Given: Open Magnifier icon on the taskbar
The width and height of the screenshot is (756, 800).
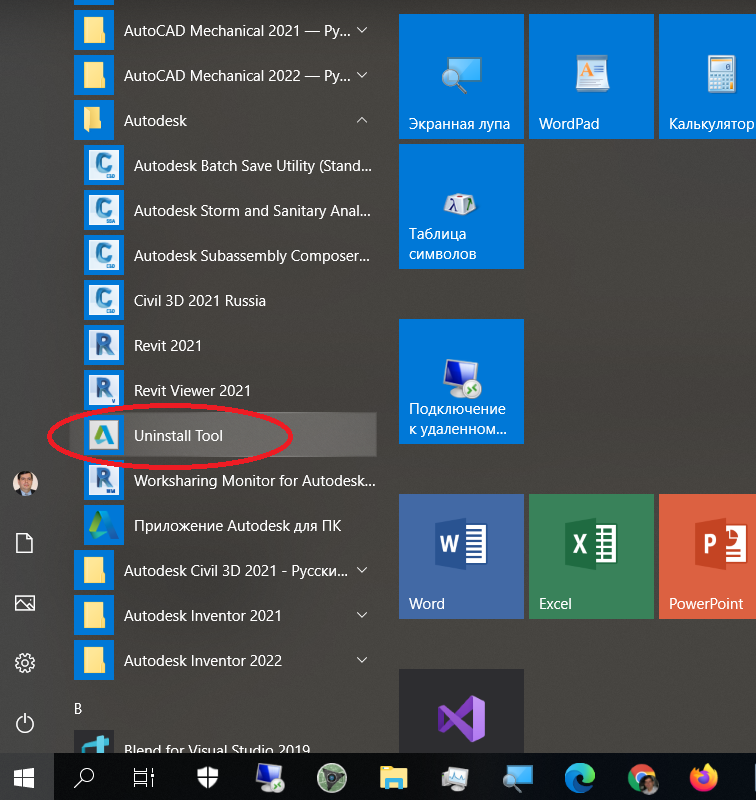Looking at the screenshot, I should (517, 778).
